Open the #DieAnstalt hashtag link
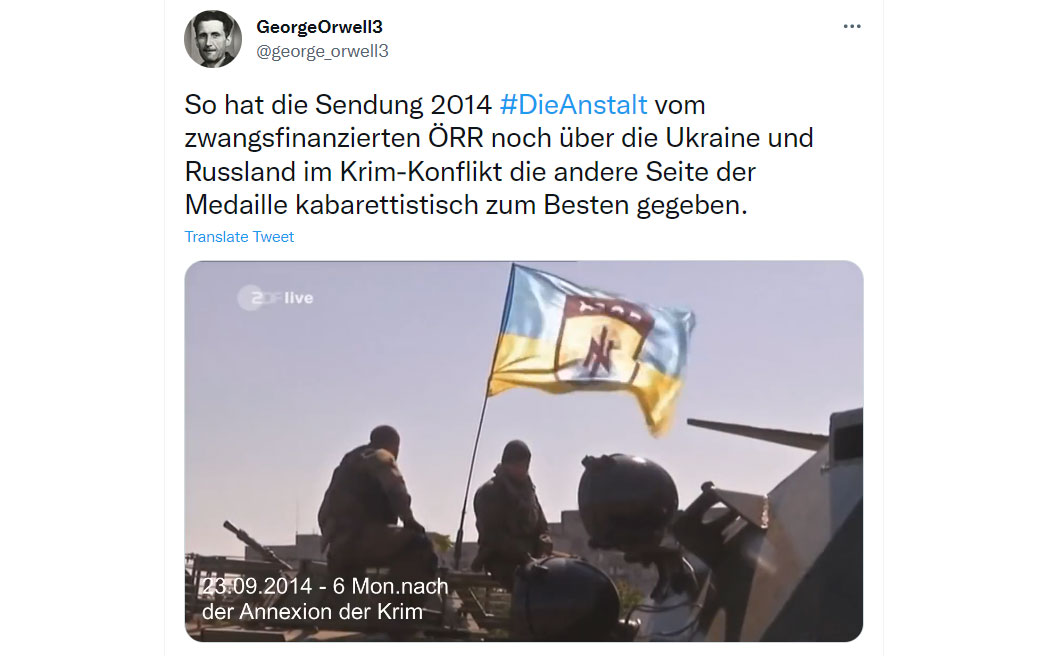The width and height of the screenshot is (1050, 656). pyautogui.click(x=573, y=104)
